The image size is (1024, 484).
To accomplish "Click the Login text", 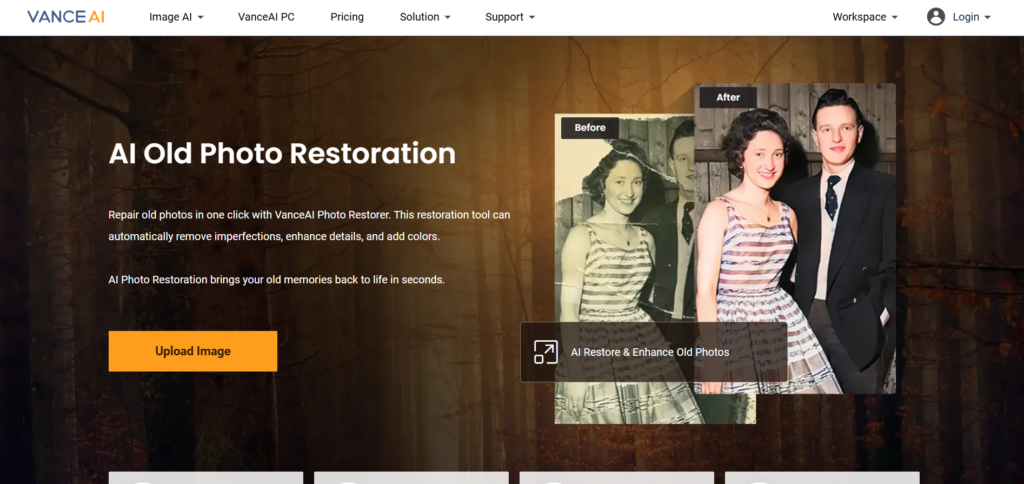I will [966, 17].
